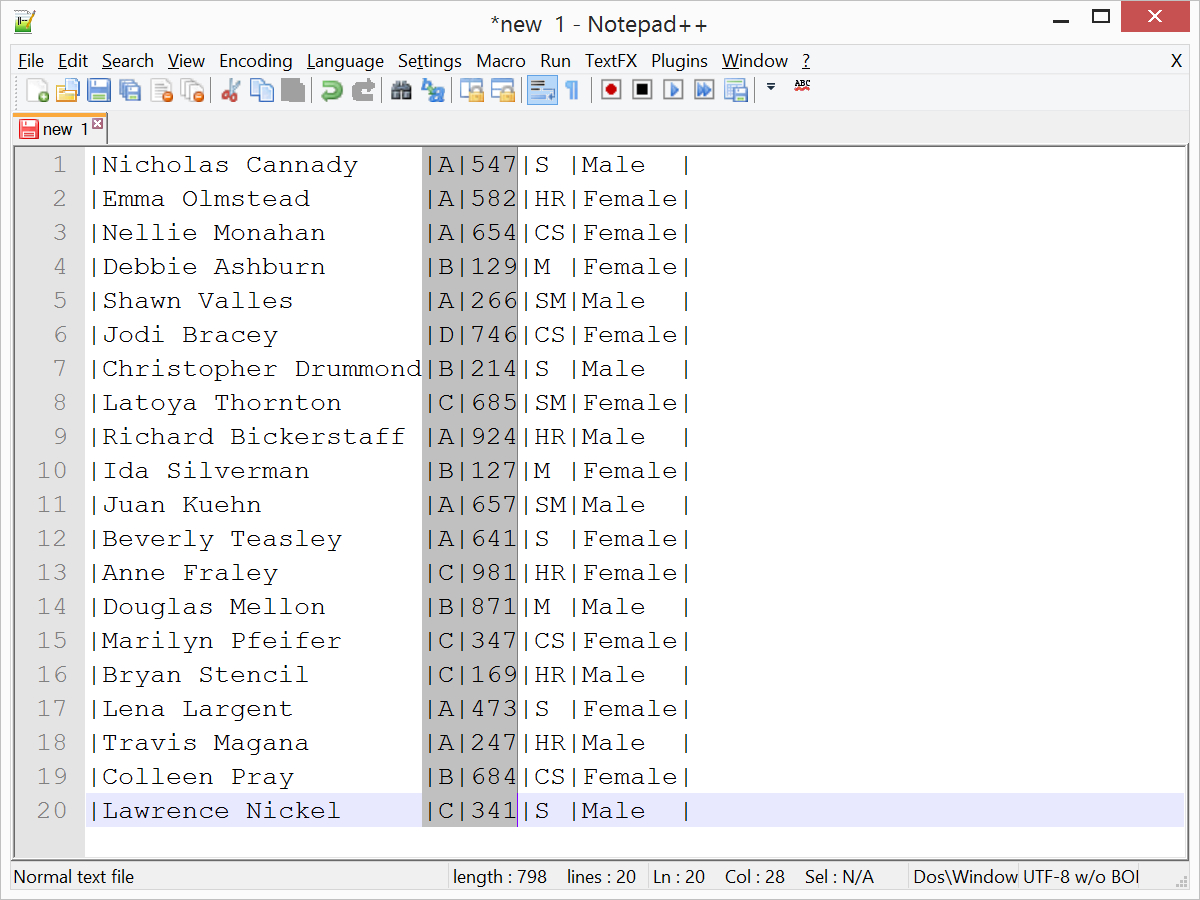
Task: Expand the toolbar overflow chevron
Action: coord(772,88)
